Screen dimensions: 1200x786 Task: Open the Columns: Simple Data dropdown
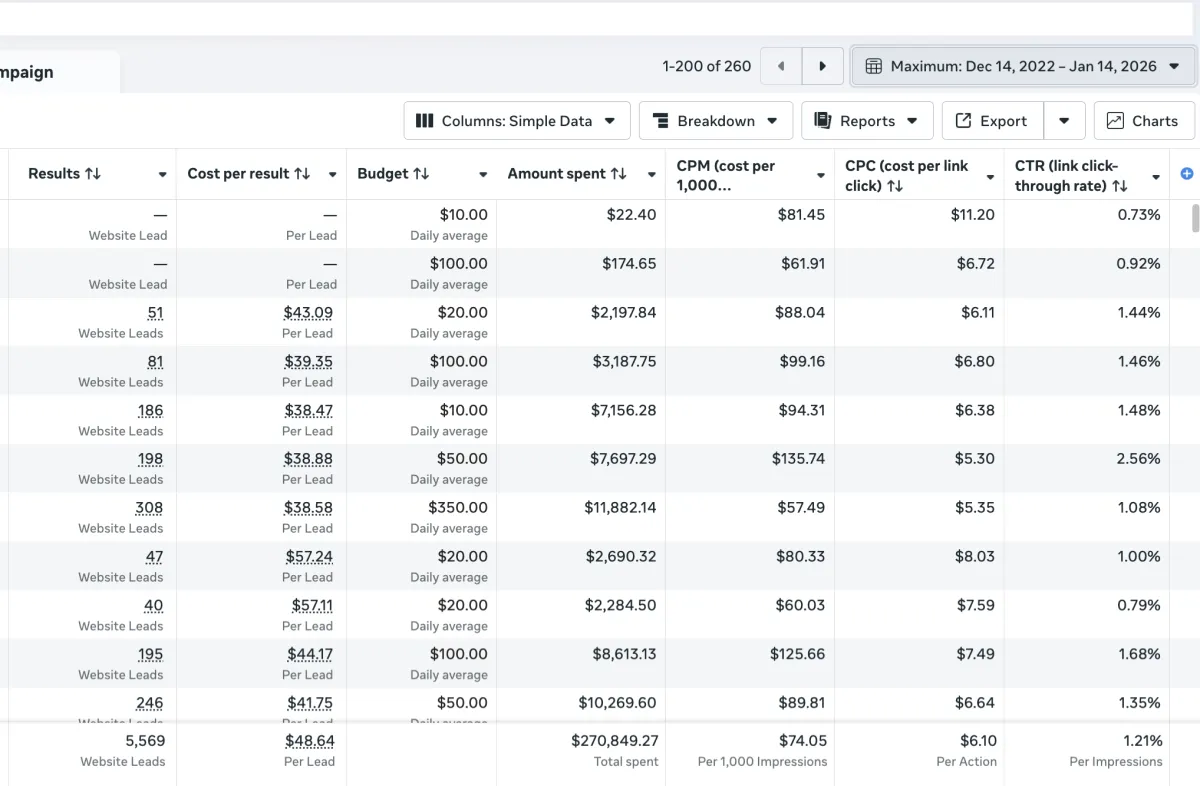coord(517,121)
